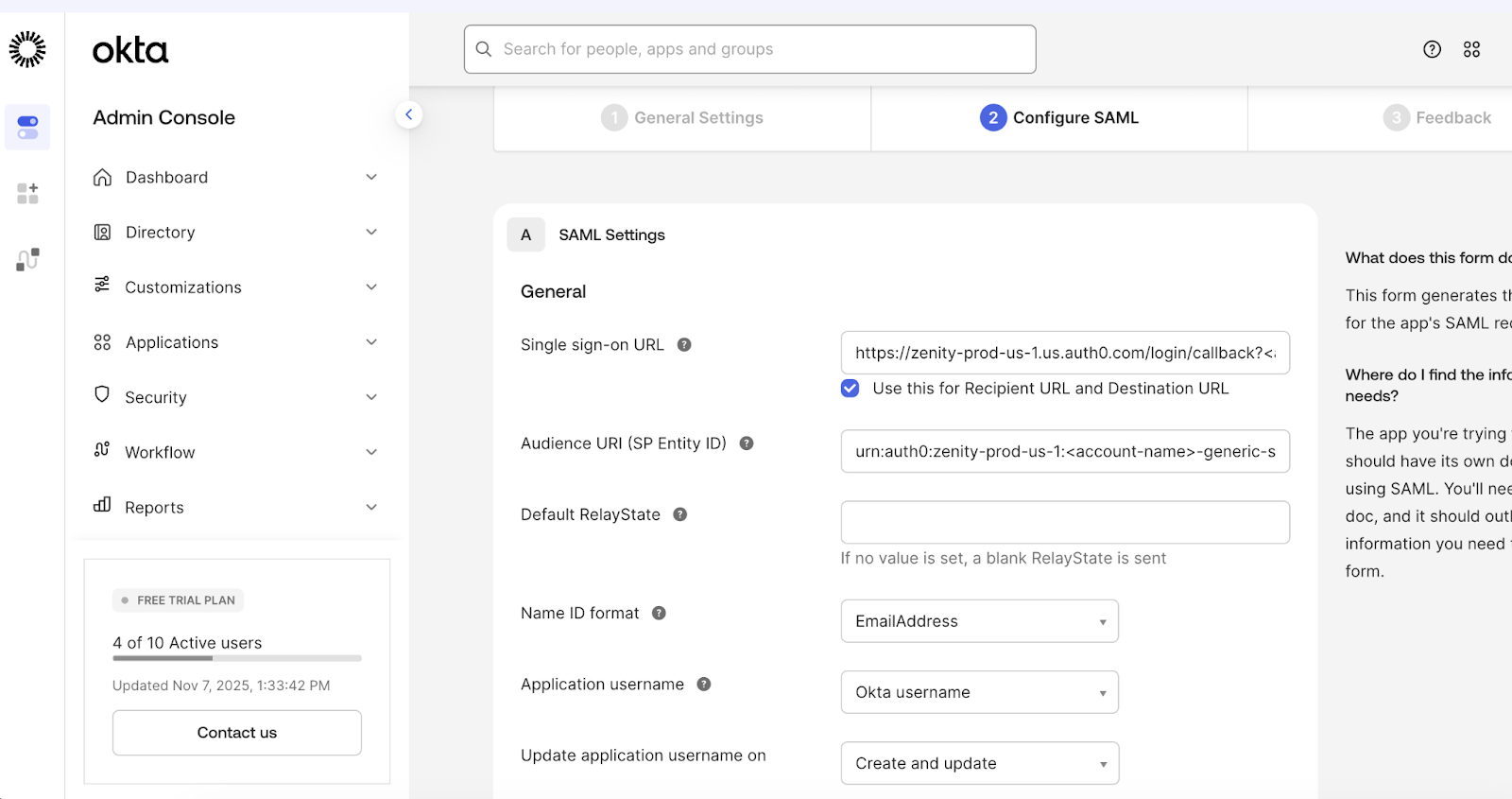This screenshot has height=799, width=1512.
Task: Open the help question mark icon in header
Action: (1433, 49)
